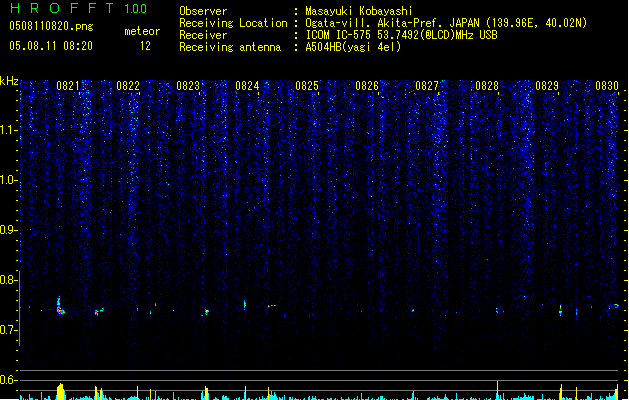Click the 'meteor' label

(142, 31)
